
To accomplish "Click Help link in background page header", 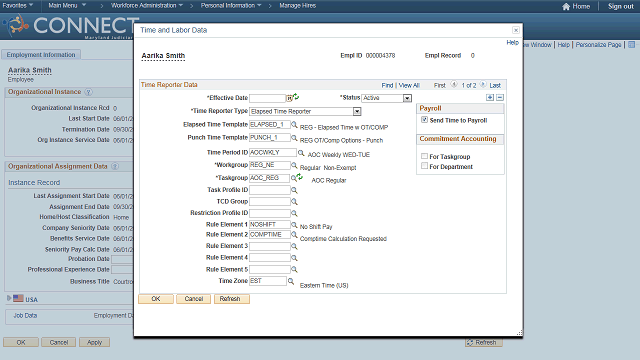I will click(x=563, y=44).
